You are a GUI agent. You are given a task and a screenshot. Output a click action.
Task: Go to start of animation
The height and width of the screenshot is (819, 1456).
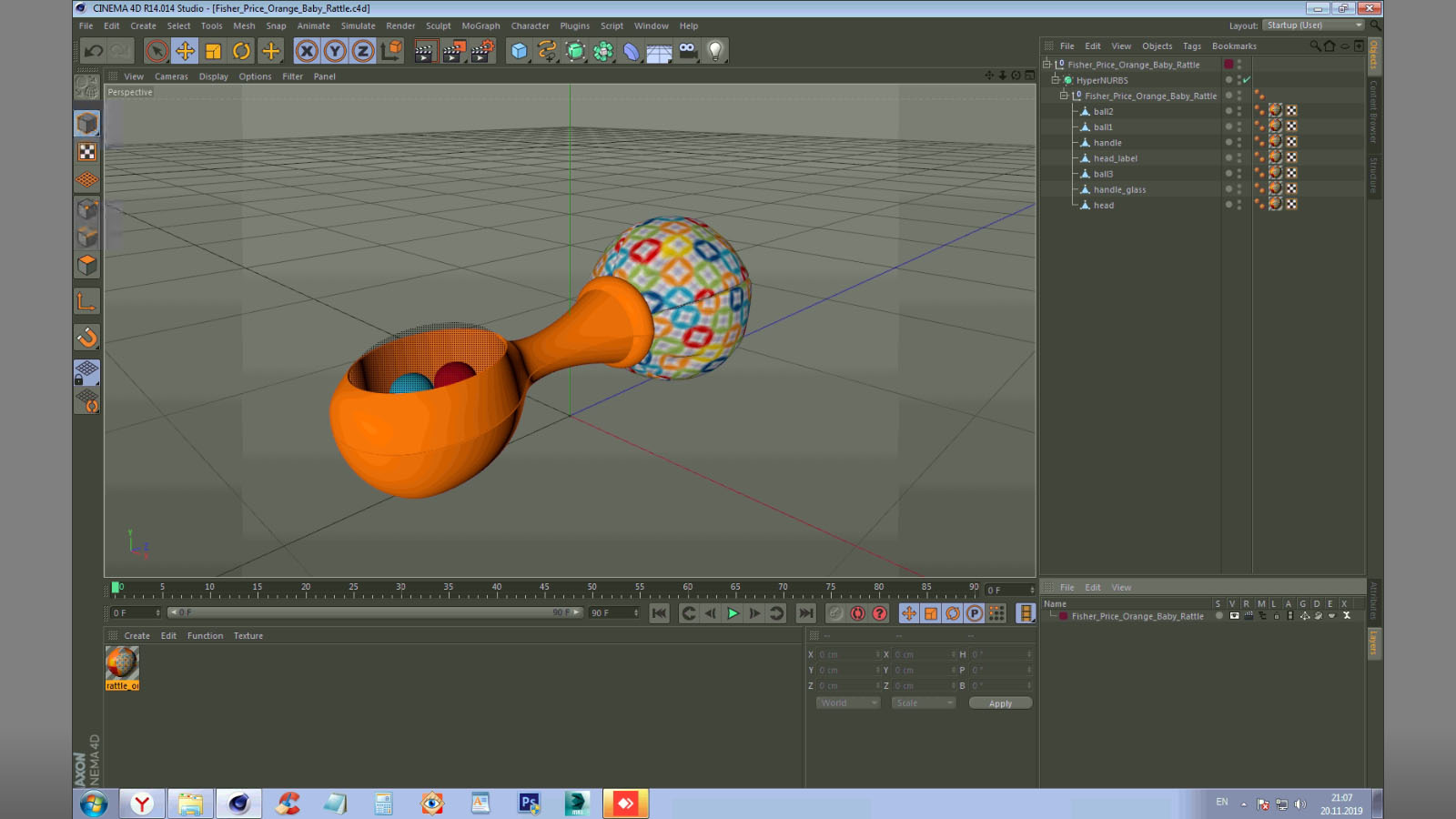660,613
